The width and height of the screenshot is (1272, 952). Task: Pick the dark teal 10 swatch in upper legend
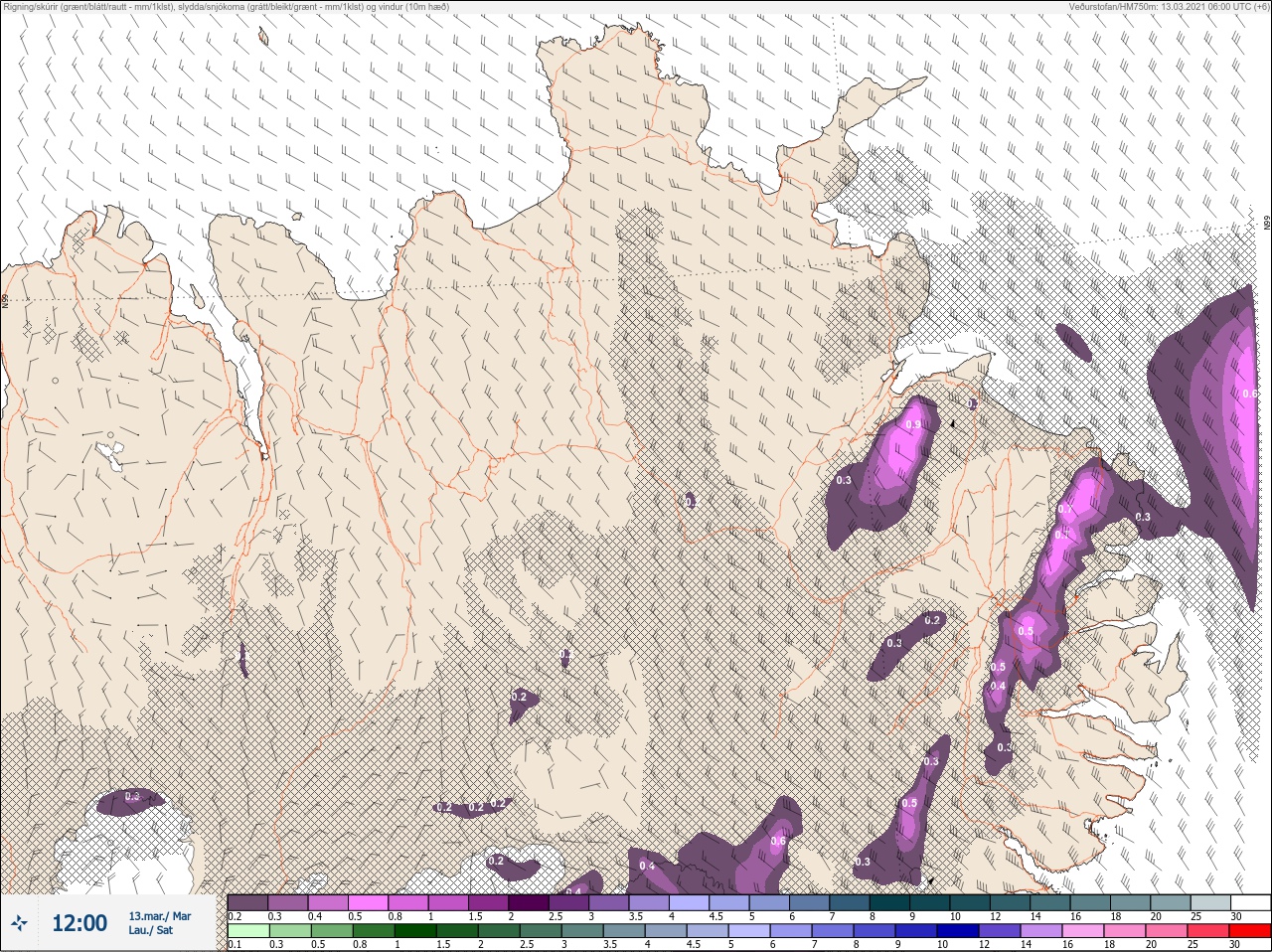point(970,902)
